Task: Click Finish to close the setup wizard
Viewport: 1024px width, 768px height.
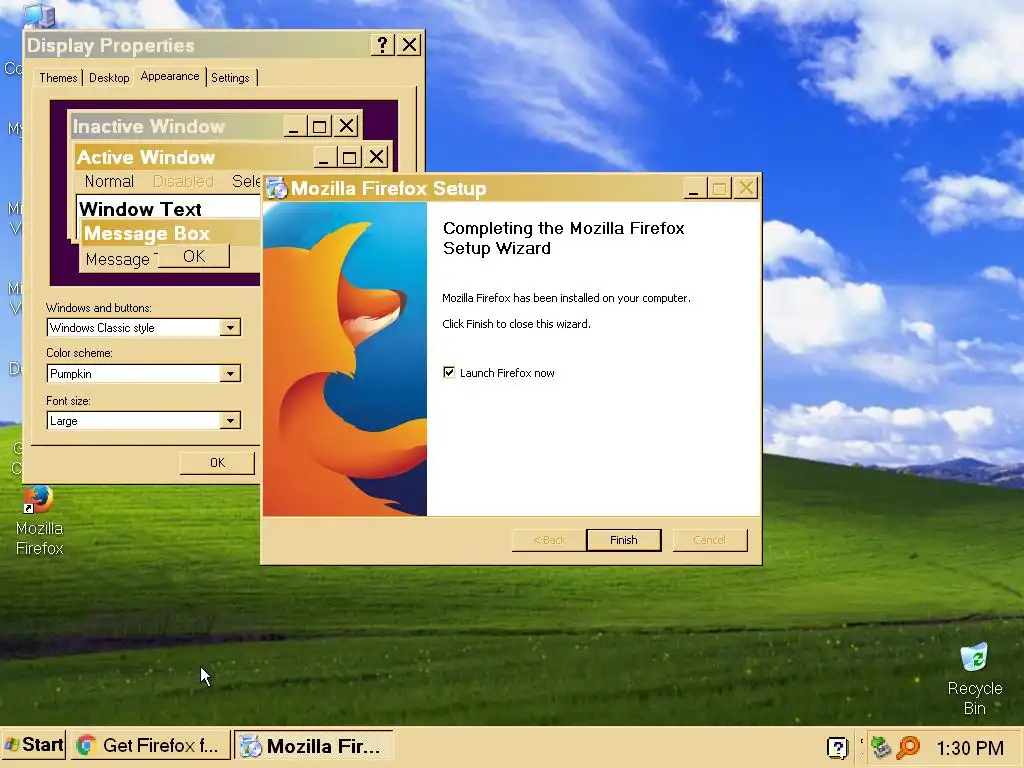Action: [624, 540]
